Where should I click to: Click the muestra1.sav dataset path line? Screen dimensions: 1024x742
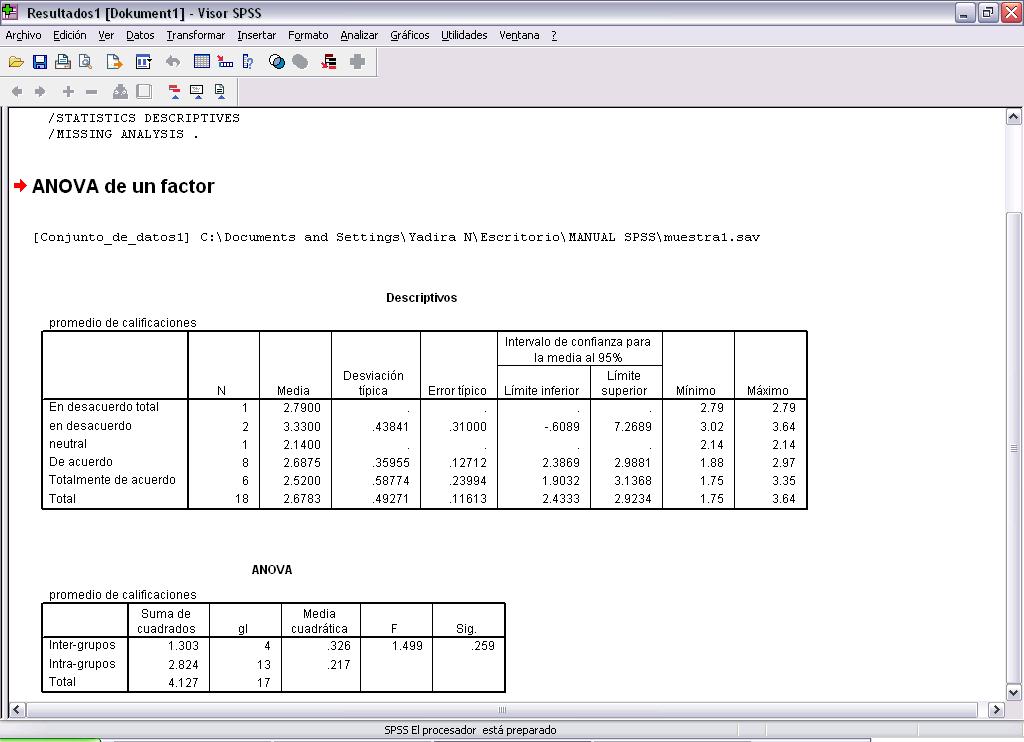(x=396, y=237)
